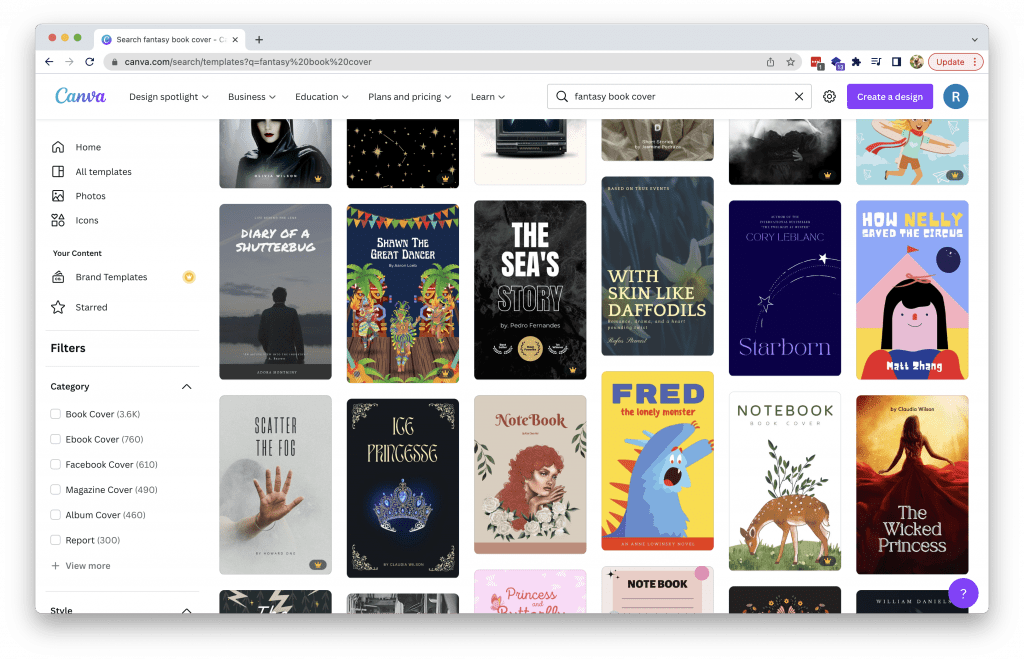Image resolution: width=1024 pixels, height=660 pixels.
Task: Open the Starborn book cover template
Action: pyautogui.click(x=785, y=288)
